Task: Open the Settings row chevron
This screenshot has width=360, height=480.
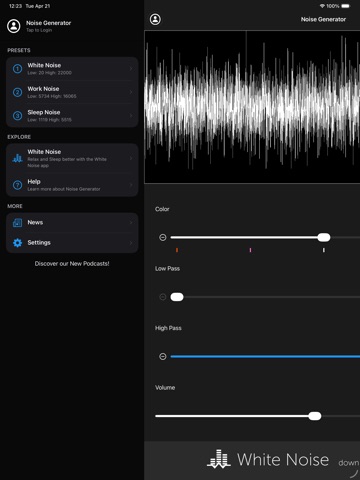Action: coord(131,243)
